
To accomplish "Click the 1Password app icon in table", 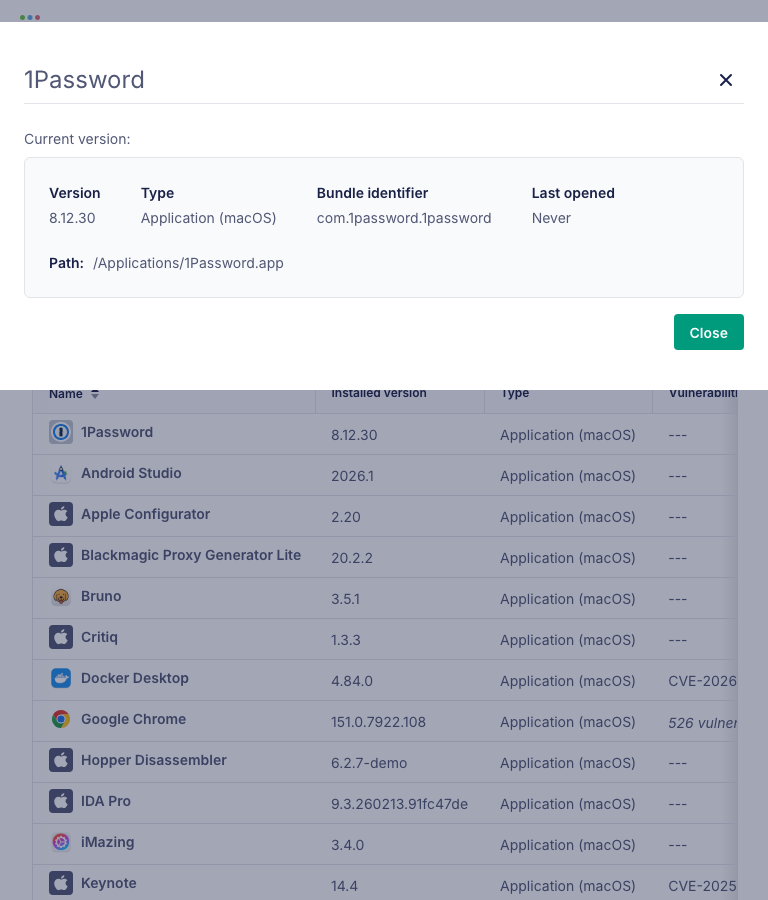I will pos(61,432).
